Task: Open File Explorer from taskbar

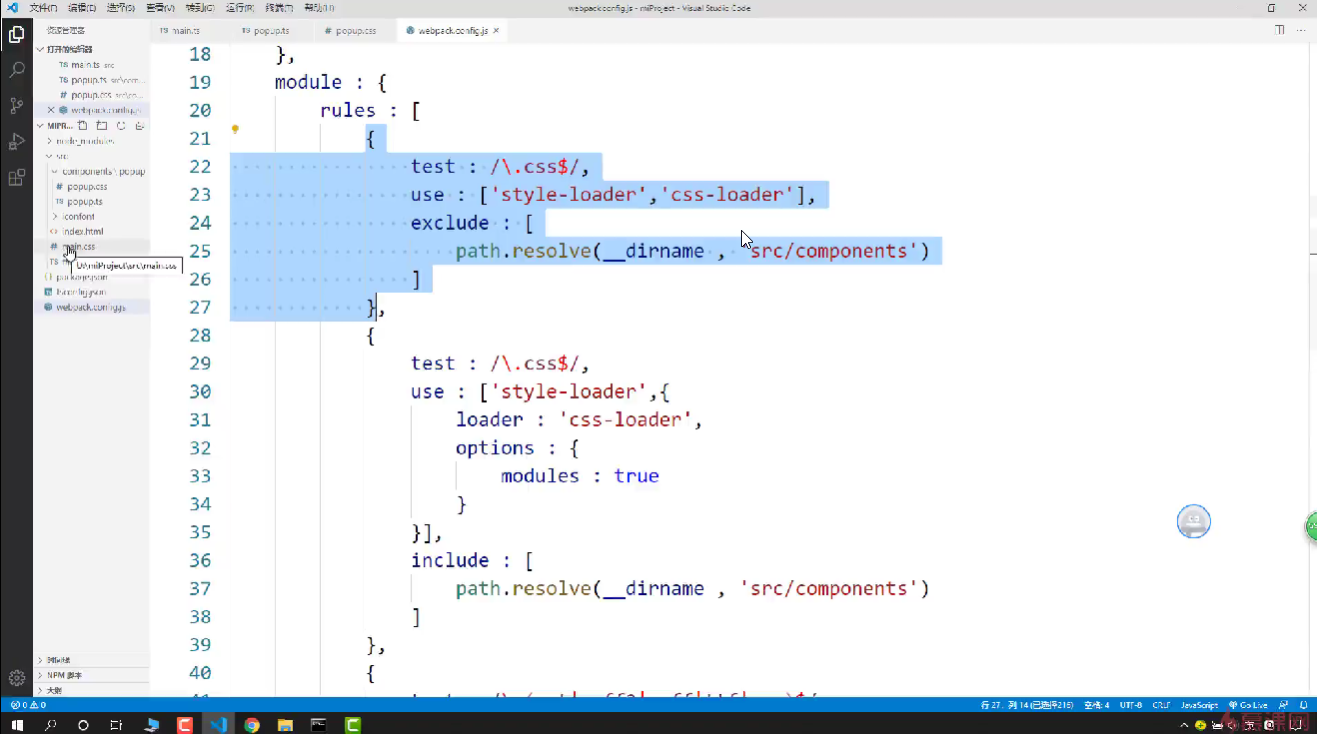Action: click(285, 725)
